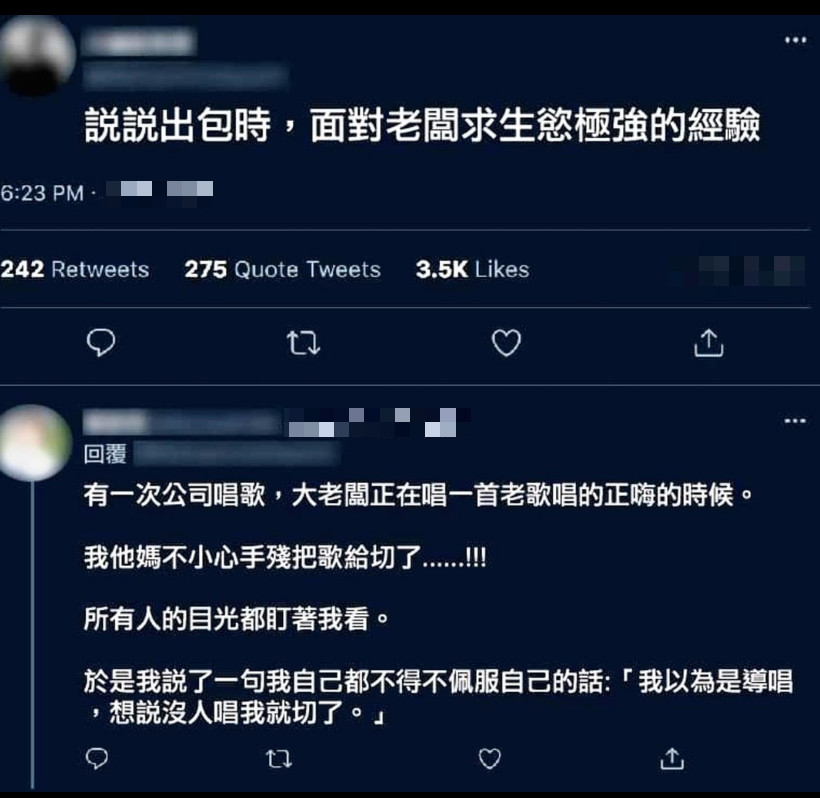Select the main tweet text about 出包 experiences
820x798 pixels.
422,126
